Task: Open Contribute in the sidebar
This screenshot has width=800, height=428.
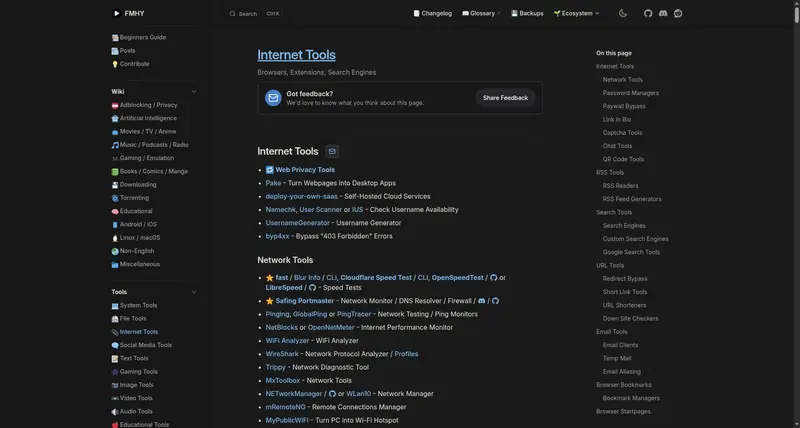Action: coord(131,64)
